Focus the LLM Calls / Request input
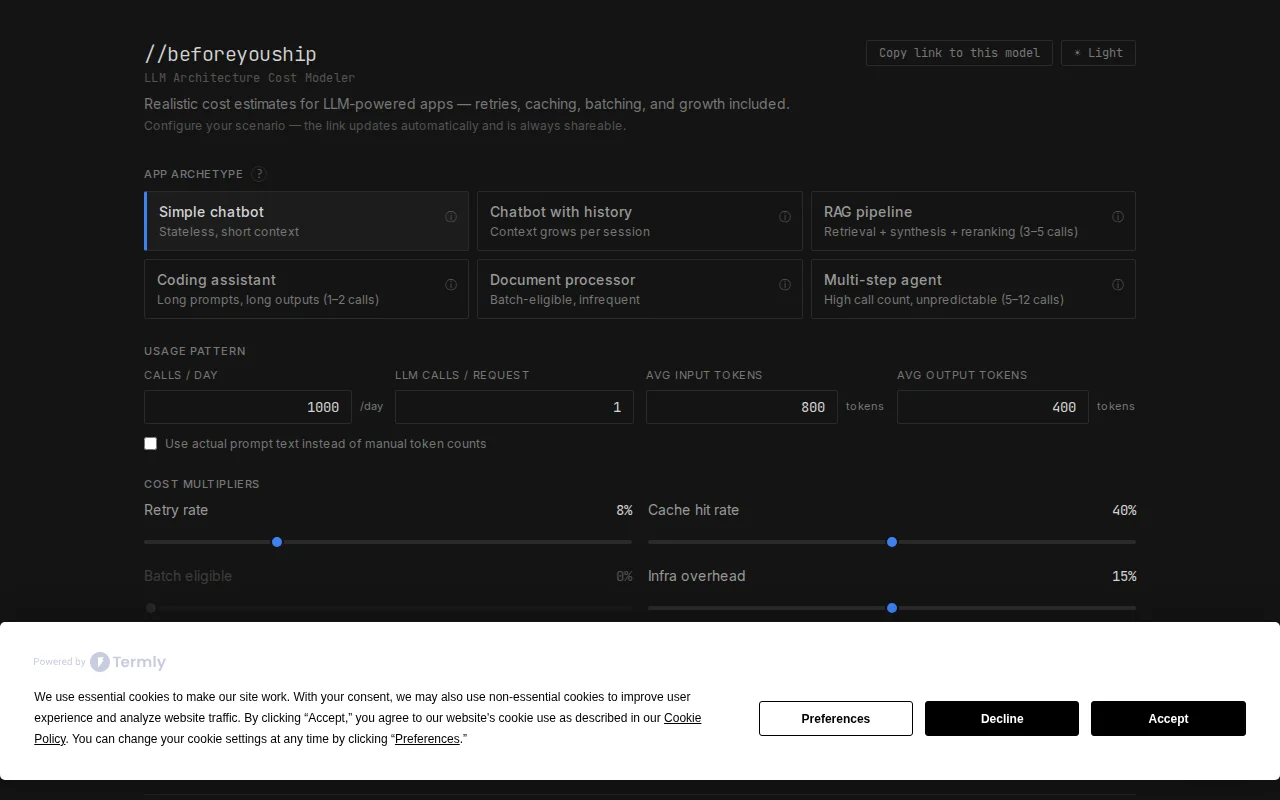Image resolution: width=1280 pixels, height=800 pixels. pos(514,407)
